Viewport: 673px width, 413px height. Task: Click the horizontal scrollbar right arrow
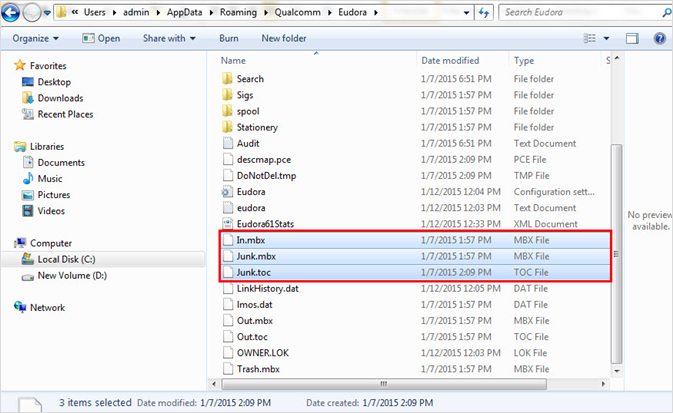click(x=603, y=384)
